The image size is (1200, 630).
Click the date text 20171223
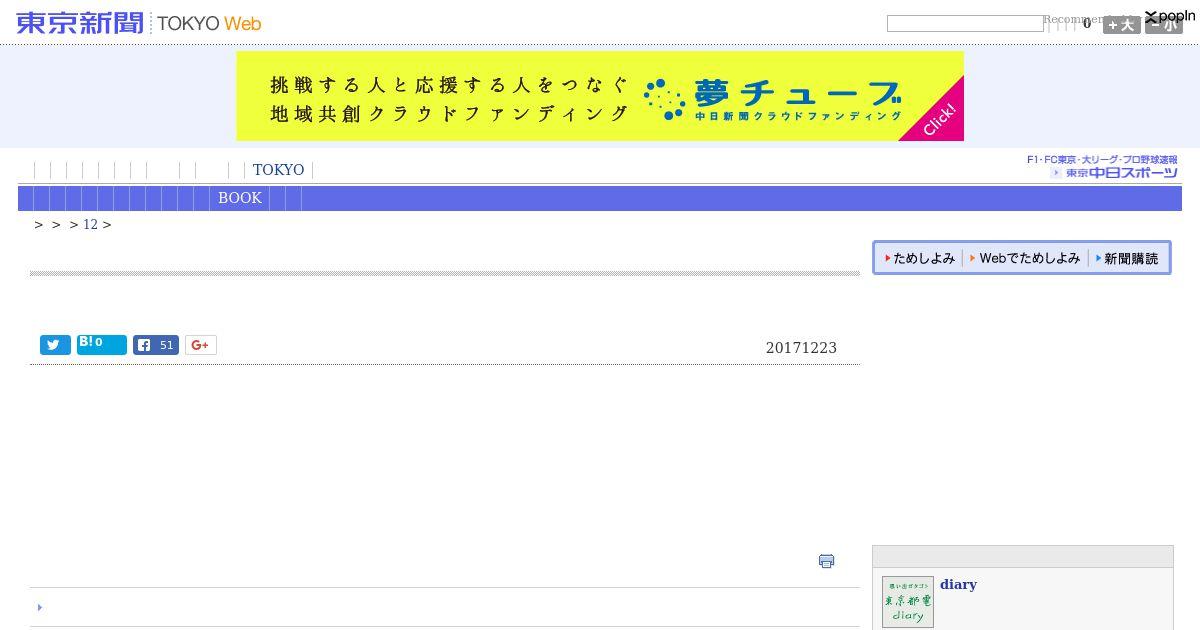801,348
